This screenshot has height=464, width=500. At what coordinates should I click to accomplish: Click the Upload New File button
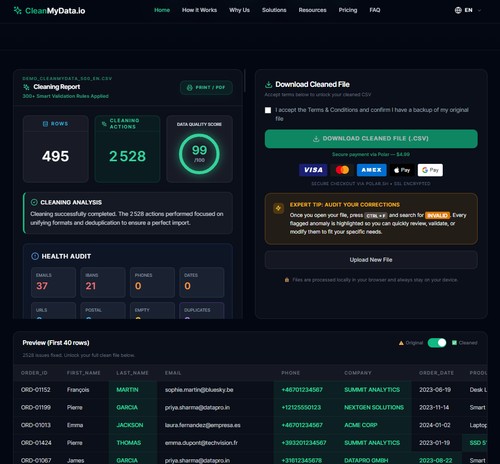[x=371, y=260]
